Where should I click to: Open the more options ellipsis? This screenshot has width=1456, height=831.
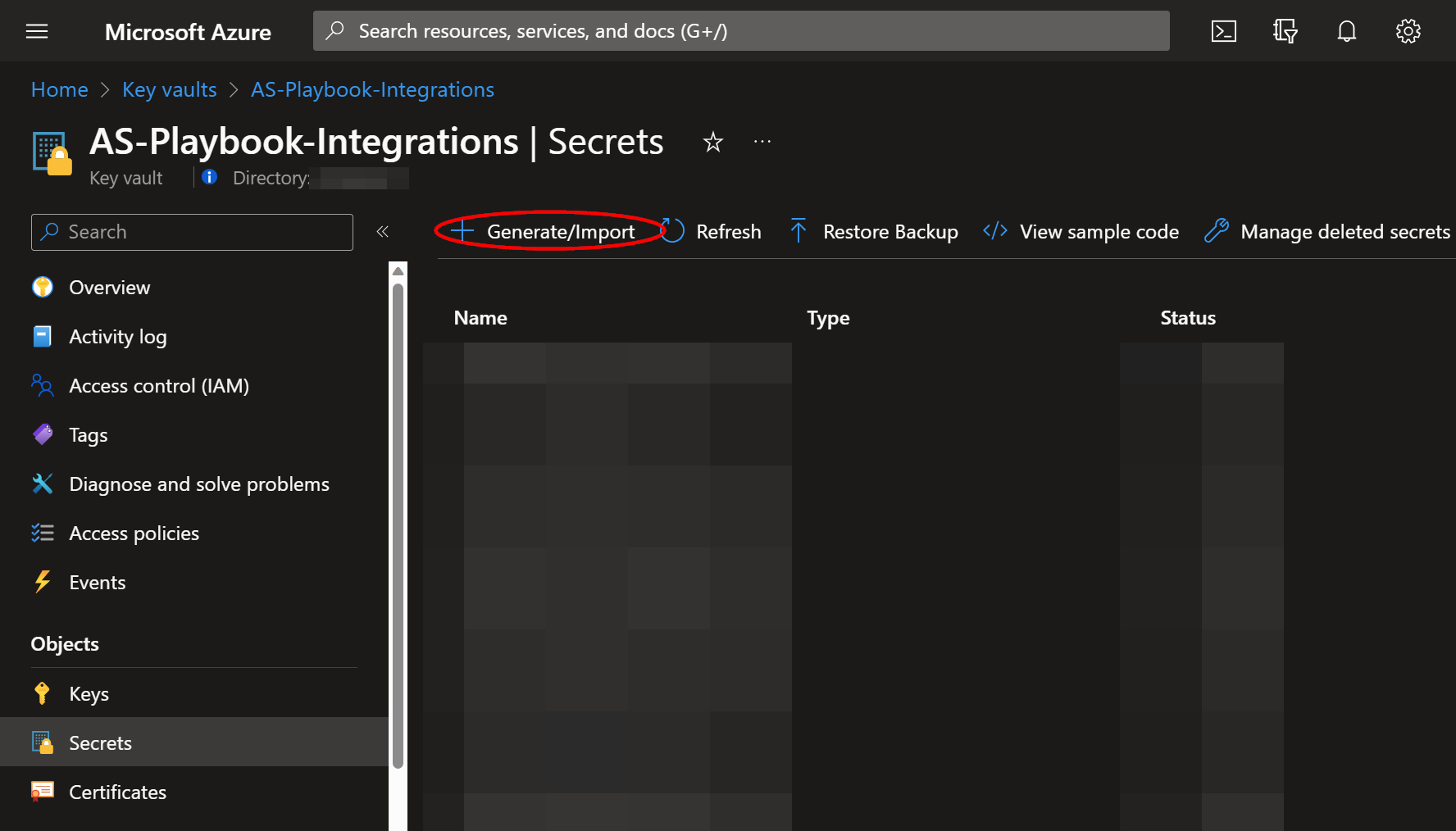[762, 142]
